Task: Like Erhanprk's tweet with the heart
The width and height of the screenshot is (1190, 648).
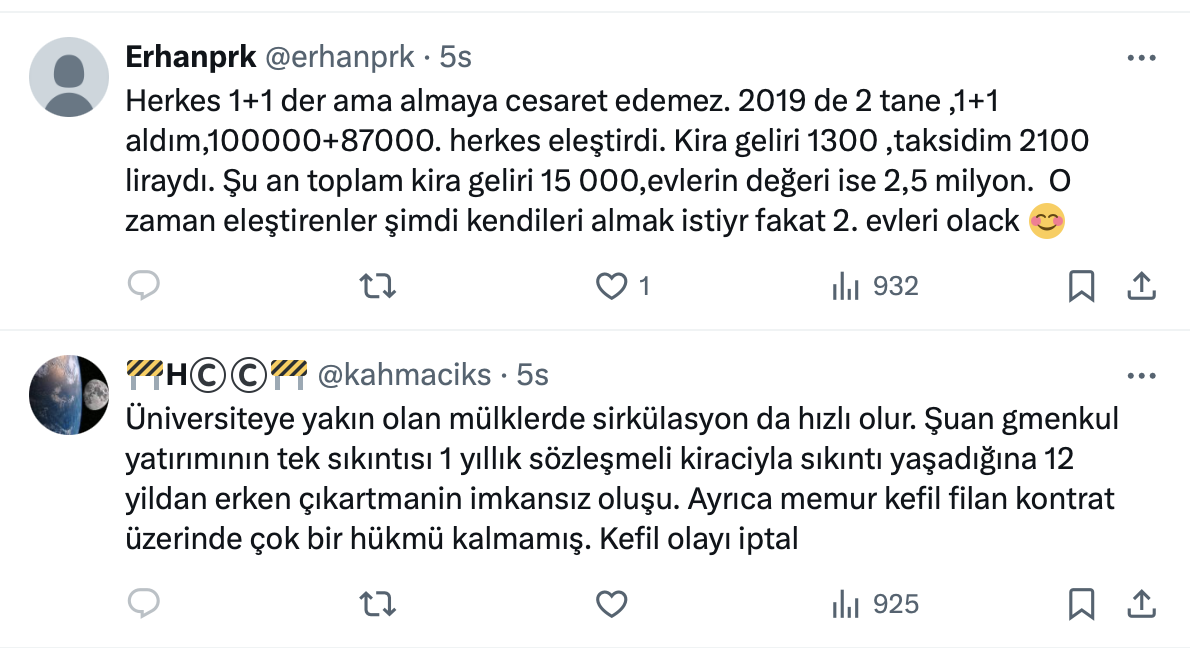Action: click(611, 287)
